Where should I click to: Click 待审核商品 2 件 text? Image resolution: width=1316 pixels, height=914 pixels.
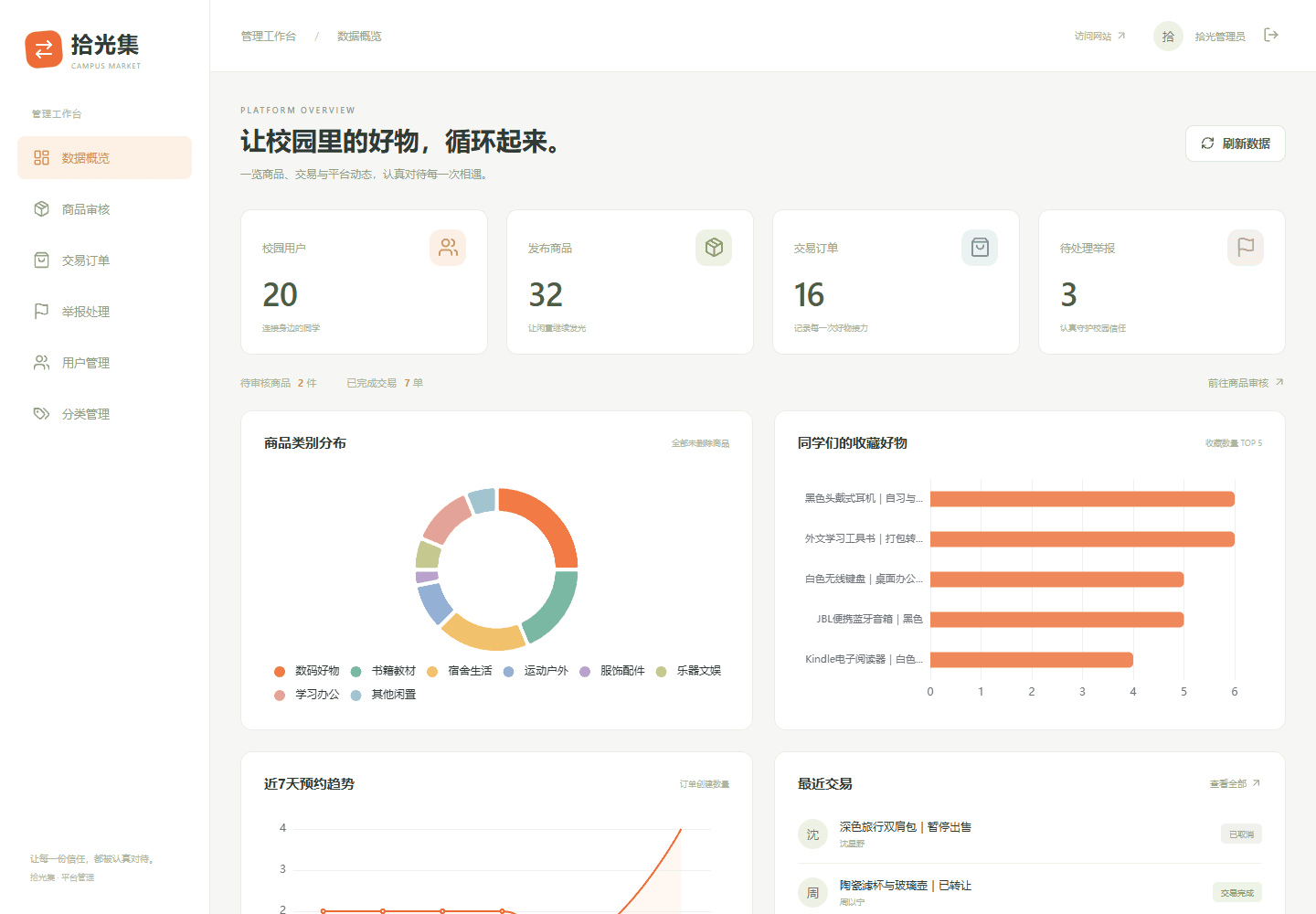(x=279, y=383)
